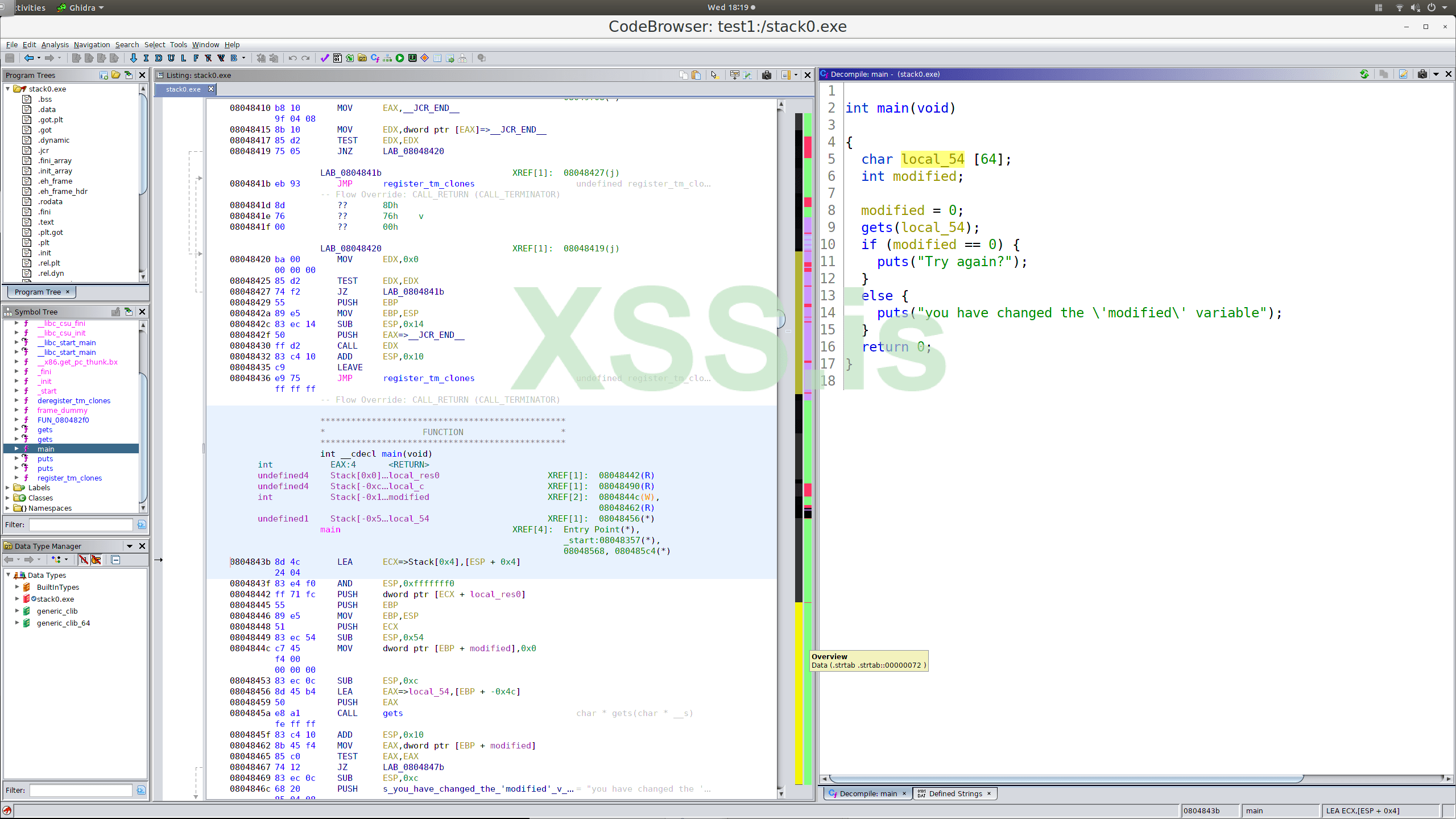Click the Symbol Tree filter field
Viewport: 1456px width, 819px height.
point(81,524)
